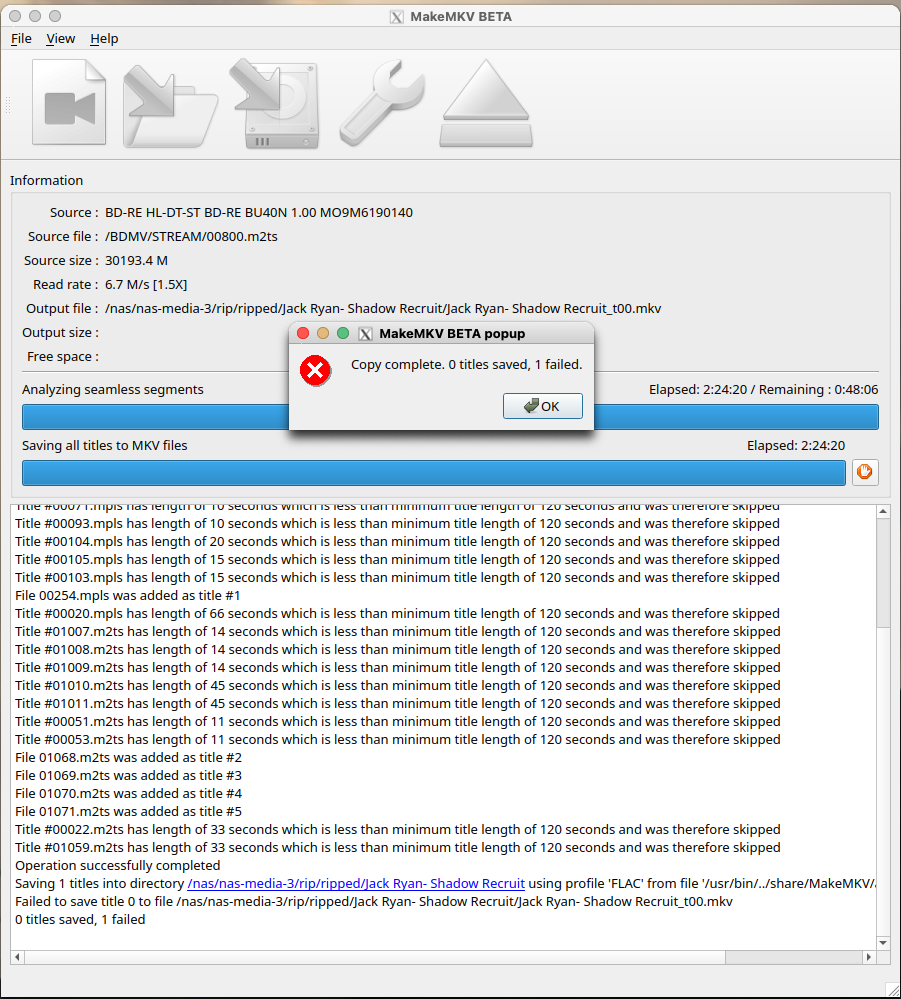Click log line for Title #00020.mpls
The image size is (901, 999).
[x=398, y=614]
